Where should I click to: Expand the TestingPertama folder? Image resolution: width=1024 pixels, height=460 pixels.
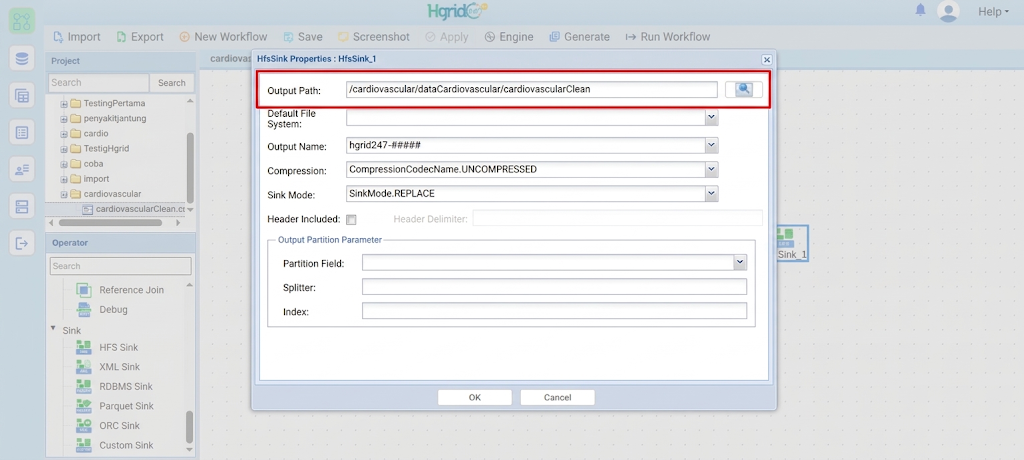coord(64,103)
